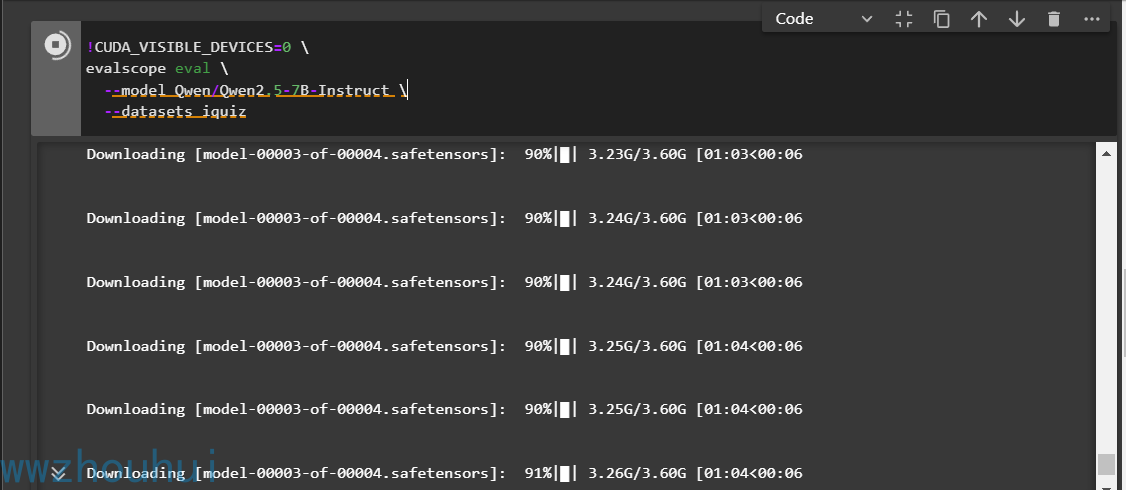Click the code line '--datasets iquiz'
1126x490 pixels.
click(x=175, y=112)
